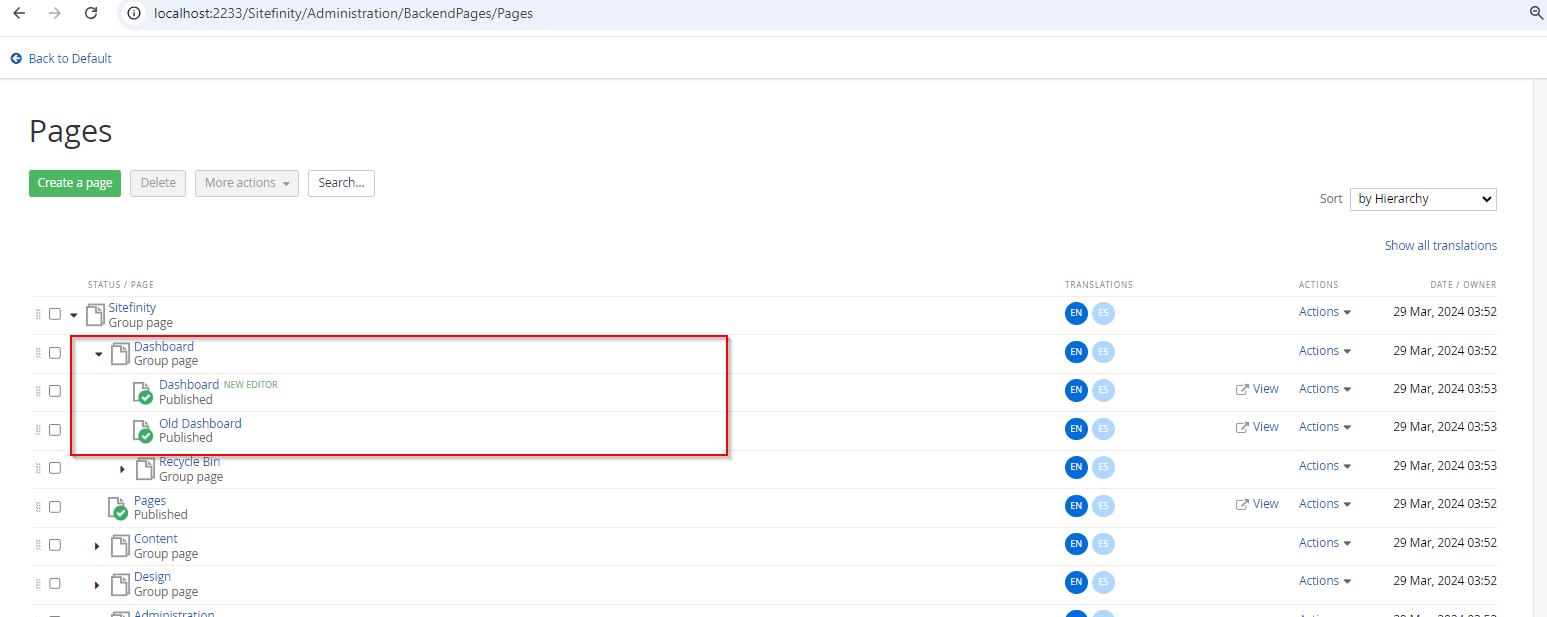This screenshot has height=617, width=1547.
Task: Reload the current page
Action: pos(91,13)
